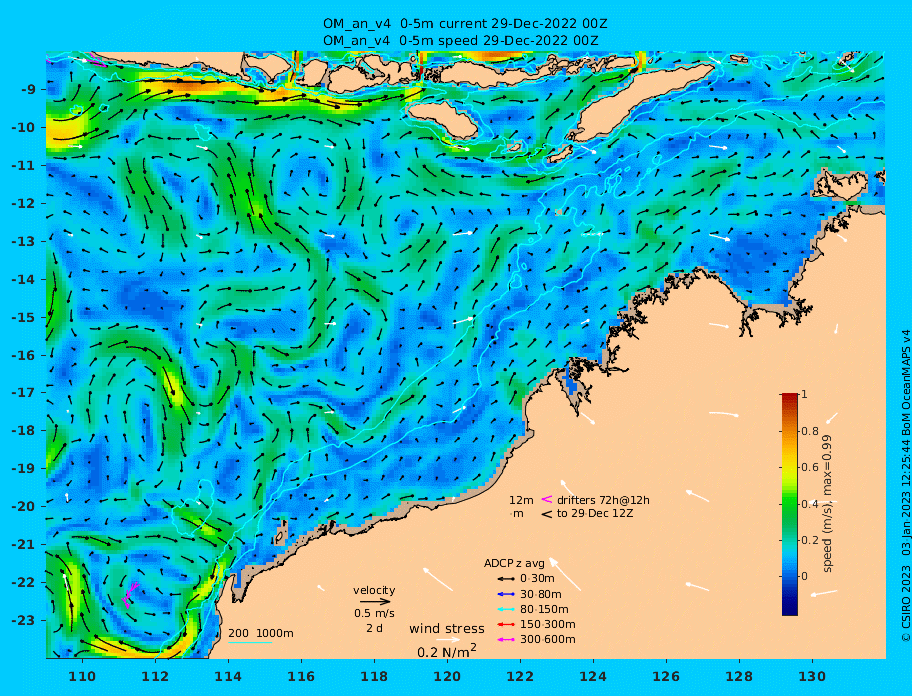Click the latitude label '-15'
Viewport: 912px width, 696px height.
23,317
